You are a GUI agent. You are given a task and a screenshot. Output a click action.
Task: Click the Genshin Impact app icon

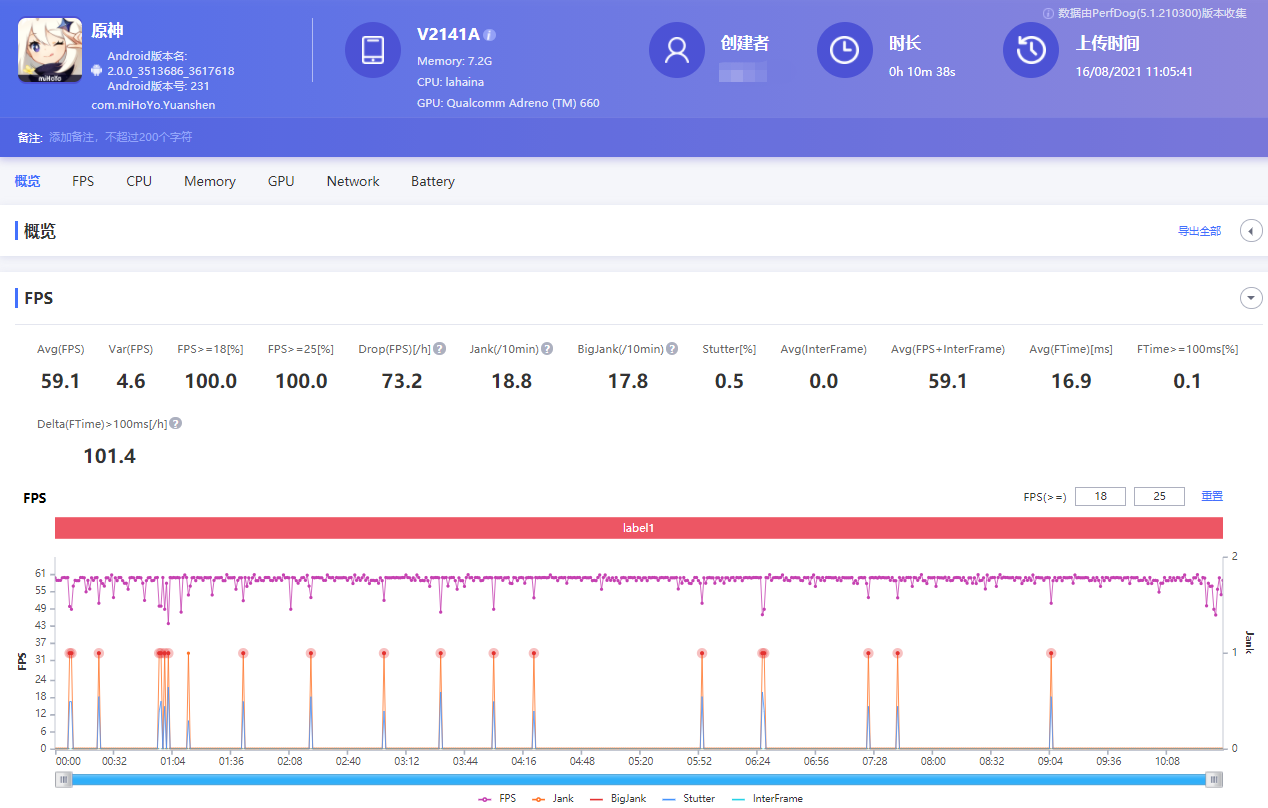point(49,51)
